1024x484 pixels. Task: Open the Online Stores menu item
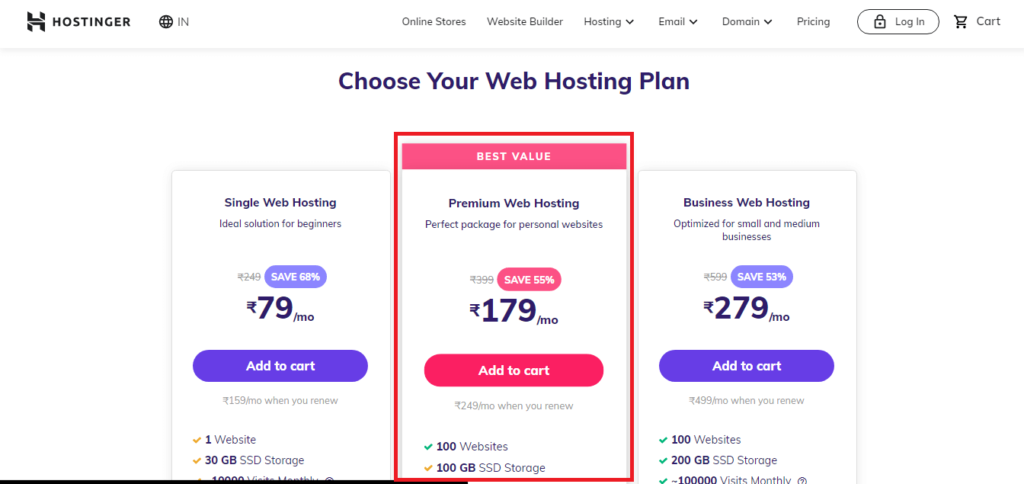click(434, 22)
